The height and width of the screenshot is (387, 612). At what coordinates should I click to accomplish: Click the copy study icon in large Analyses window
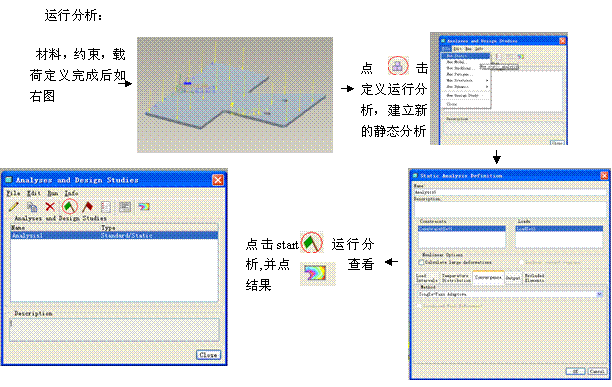(32, 207)
